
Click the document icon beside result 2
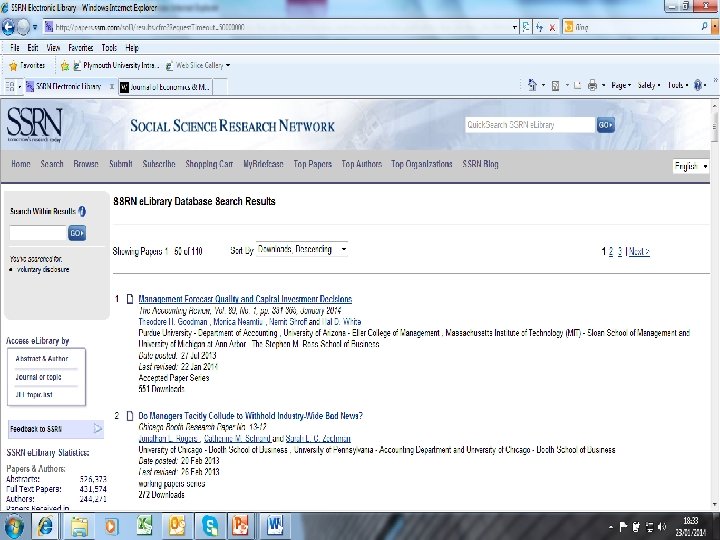[x=130, y=416]
